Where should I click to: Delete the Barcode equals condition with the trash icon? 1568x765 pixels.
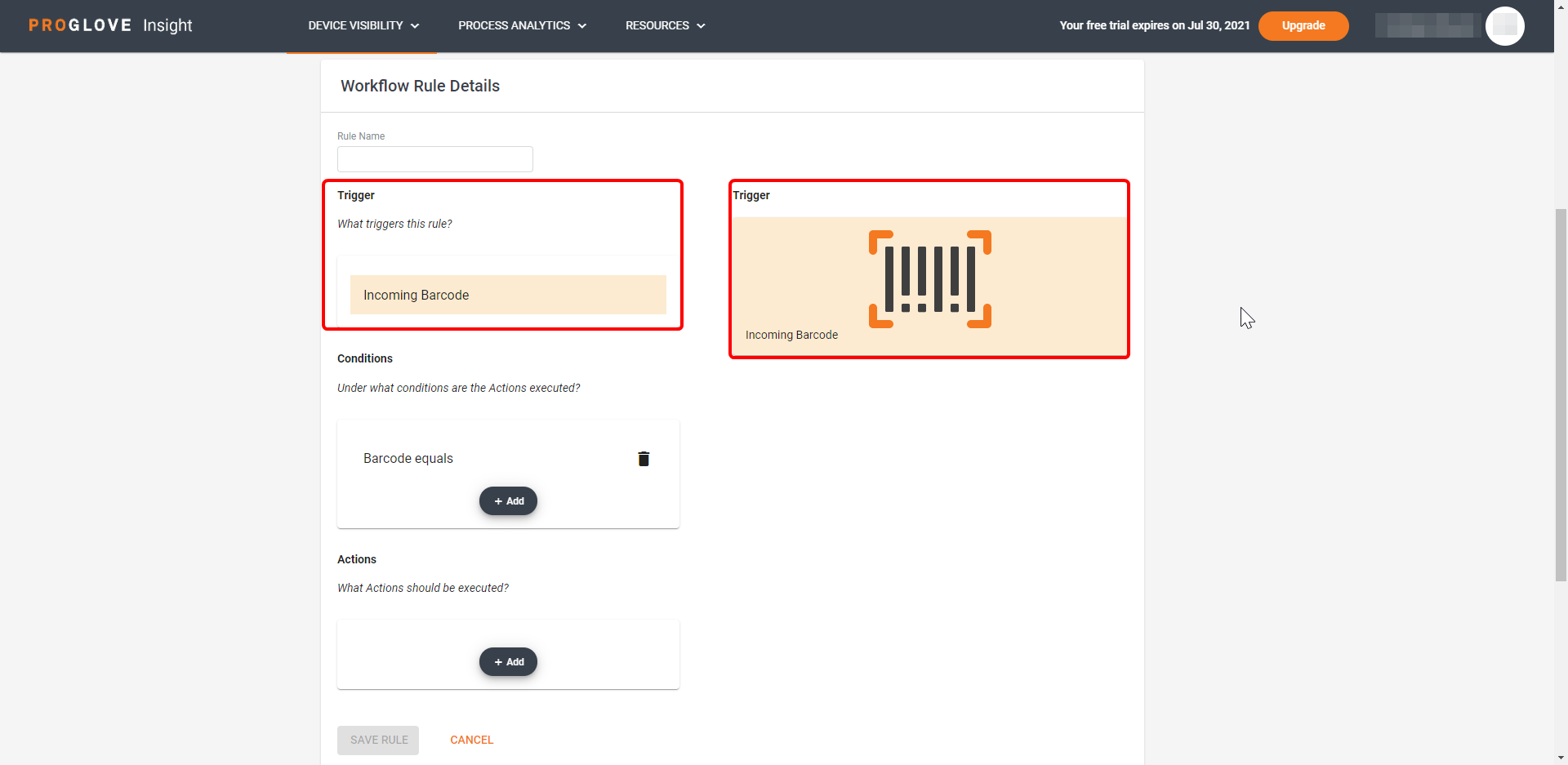[644, 459]
